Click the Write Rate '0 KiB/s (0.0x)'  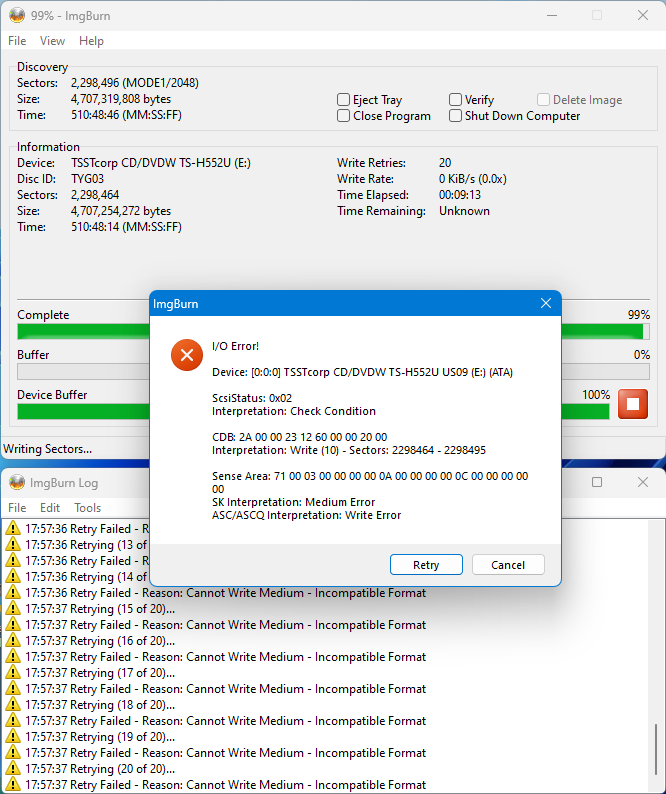473,179
